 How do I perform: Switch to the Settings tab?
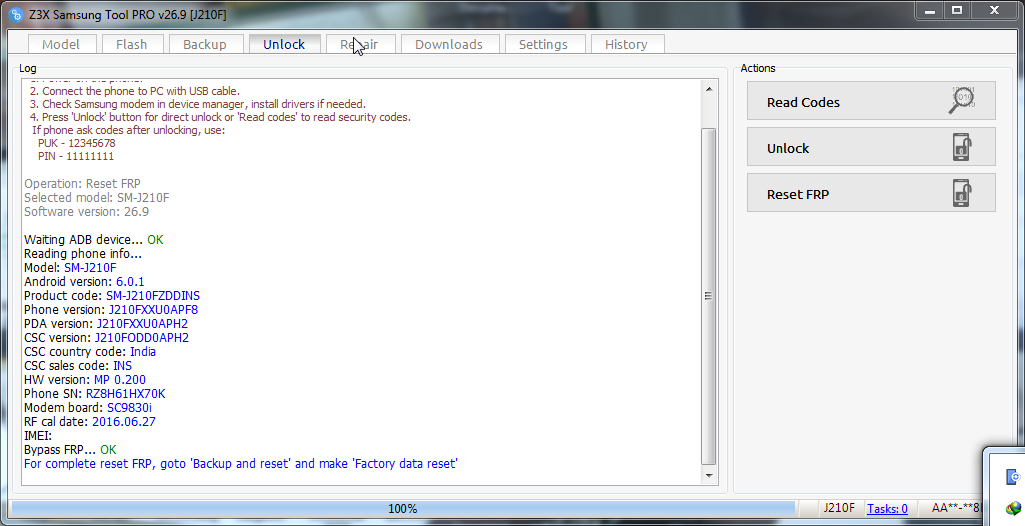[543, 44]
